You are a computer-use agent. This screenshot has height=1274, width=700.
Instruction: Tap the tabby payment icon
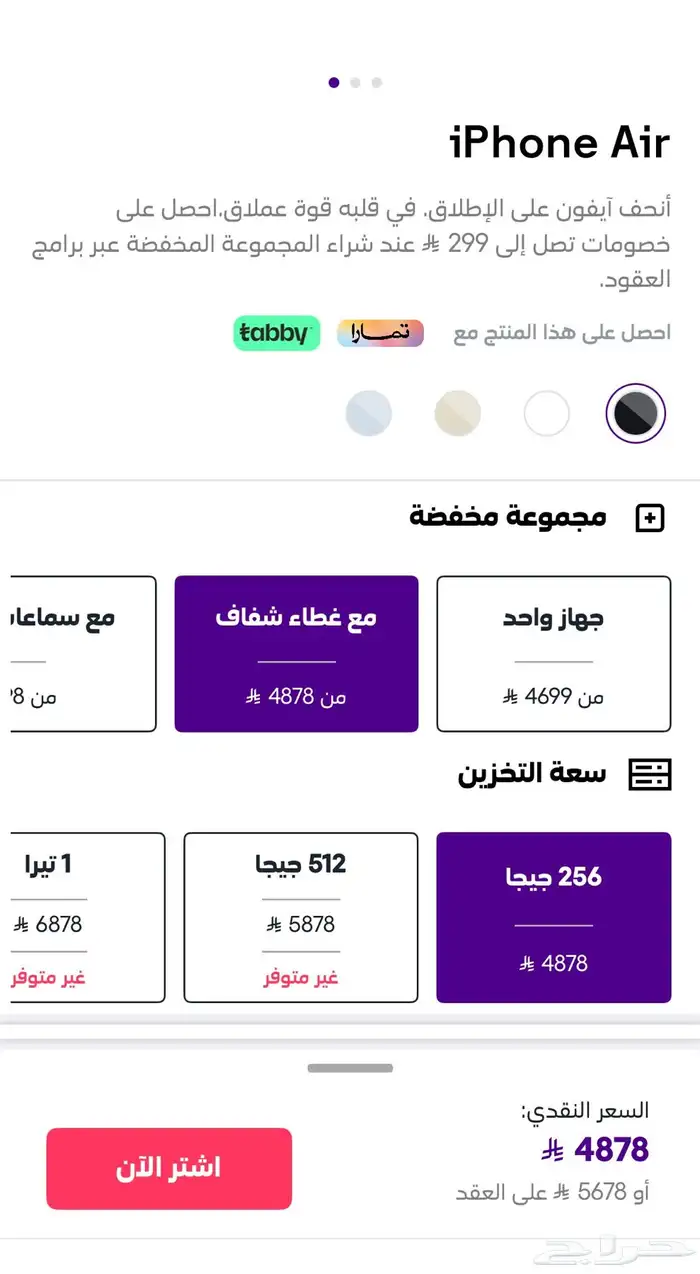click(277, 333)
